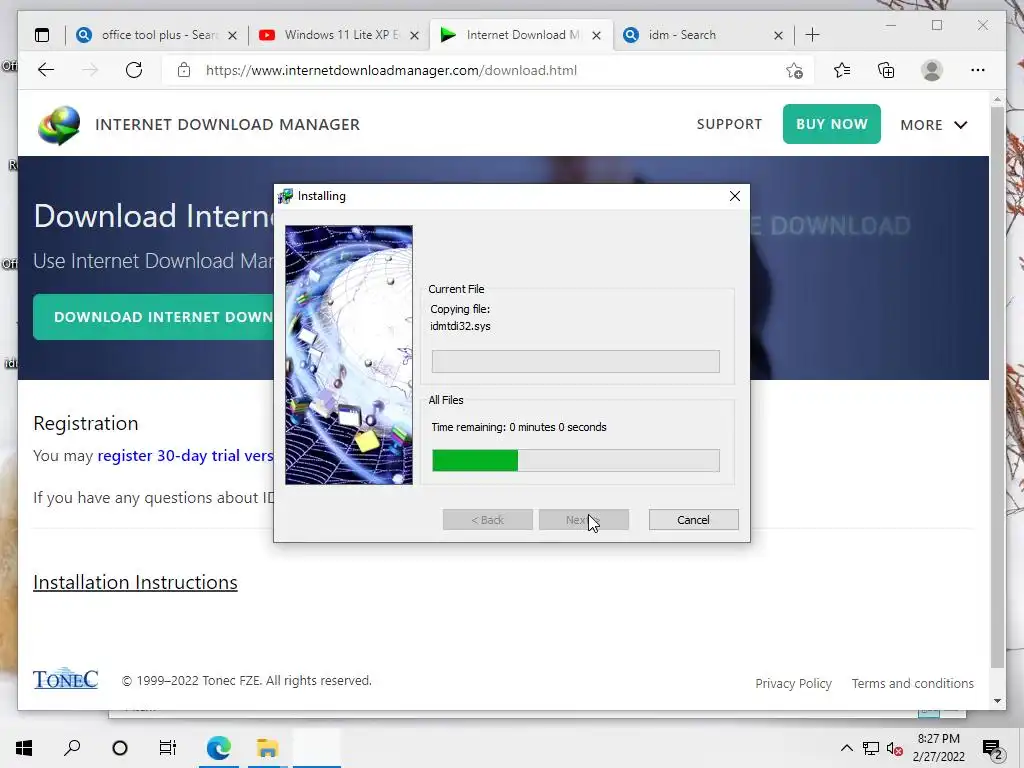Click the Tonec logo in footer
The width and height of the screenshot is (1024, 768).
point(65,679)
